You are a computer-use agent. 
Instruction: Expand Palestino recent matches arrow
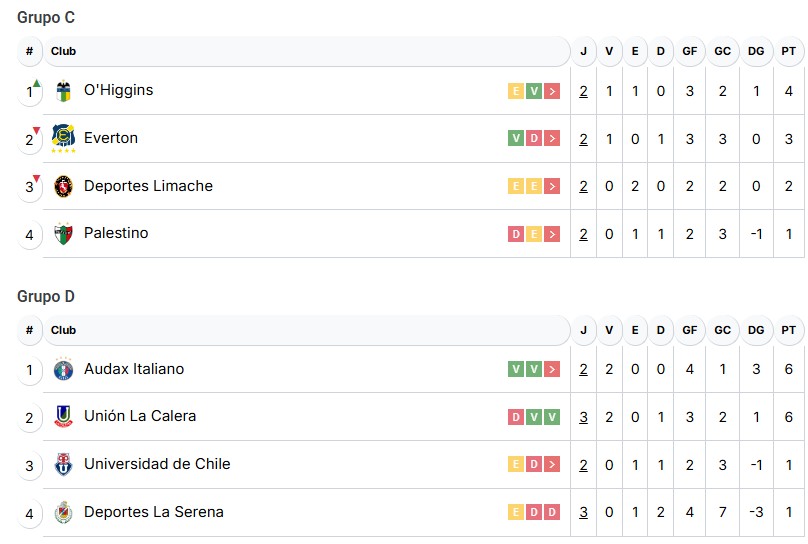(552, 234)
